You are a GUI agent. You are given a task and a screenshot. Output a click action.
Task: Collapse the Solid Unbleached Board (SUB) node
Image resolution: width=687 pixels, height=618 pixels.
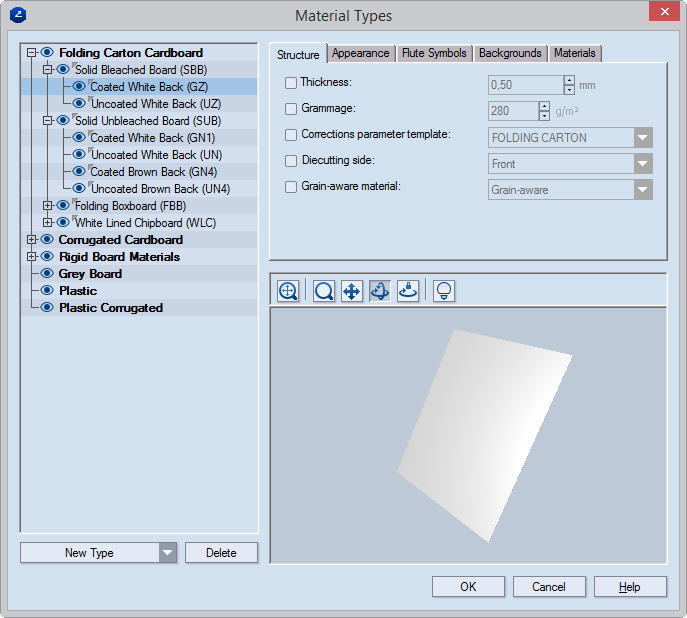pyautogui.click(x=47, y=120)
